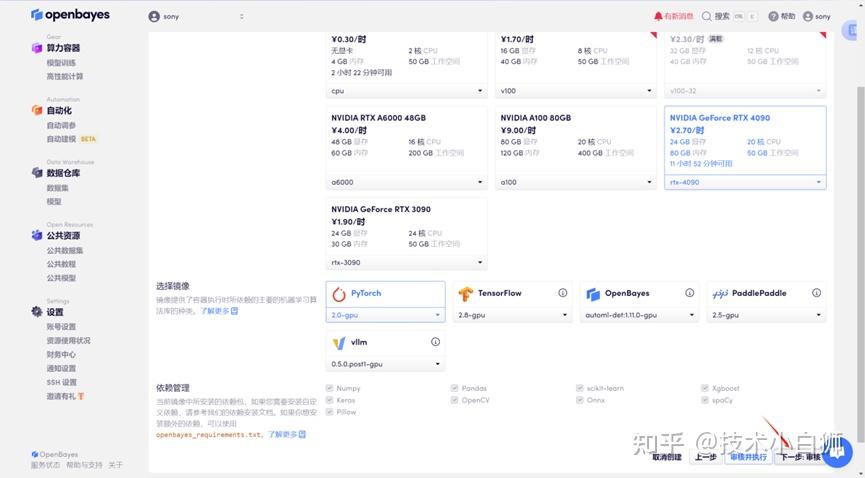Click the external link icon after 依赖管理 了解更多
The width and height of the screenshot is (865, 478).
click(x=302, y=434)
